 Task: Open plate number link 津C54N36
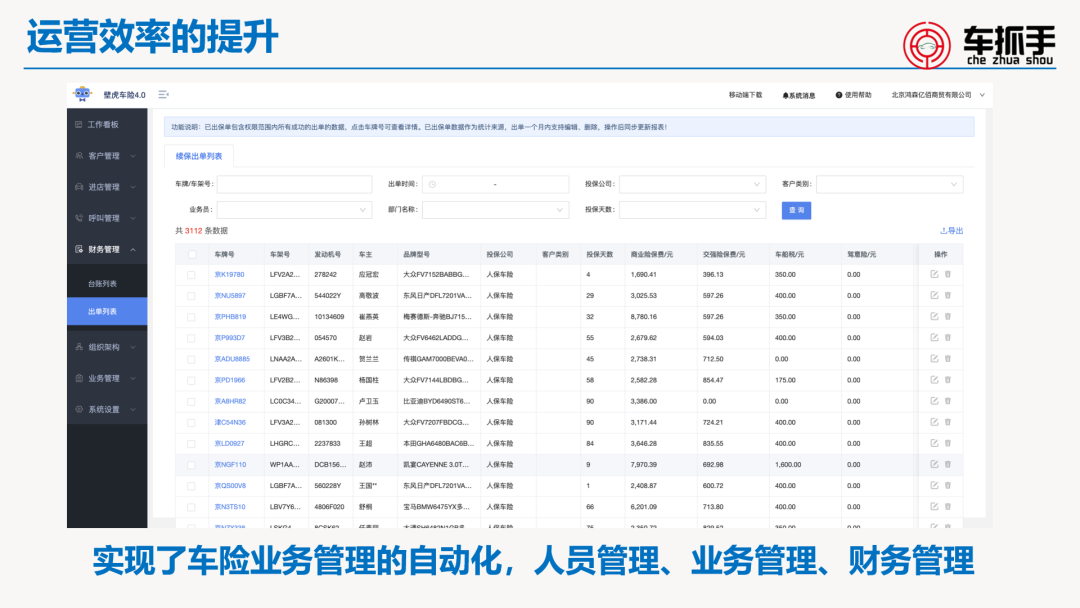click(x=230, y=423)
